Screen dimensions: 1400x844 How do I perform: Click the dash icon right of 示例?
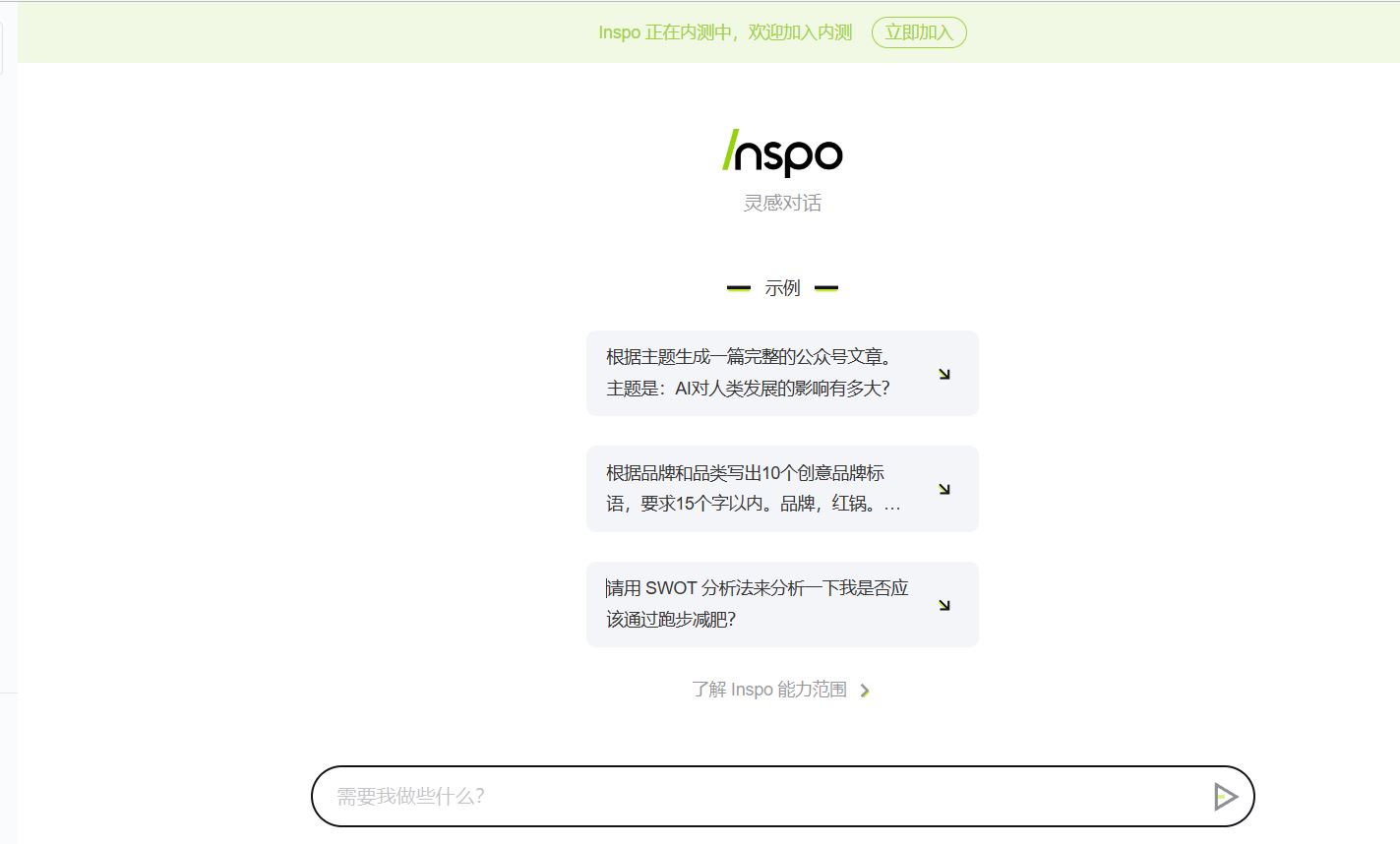826,288
